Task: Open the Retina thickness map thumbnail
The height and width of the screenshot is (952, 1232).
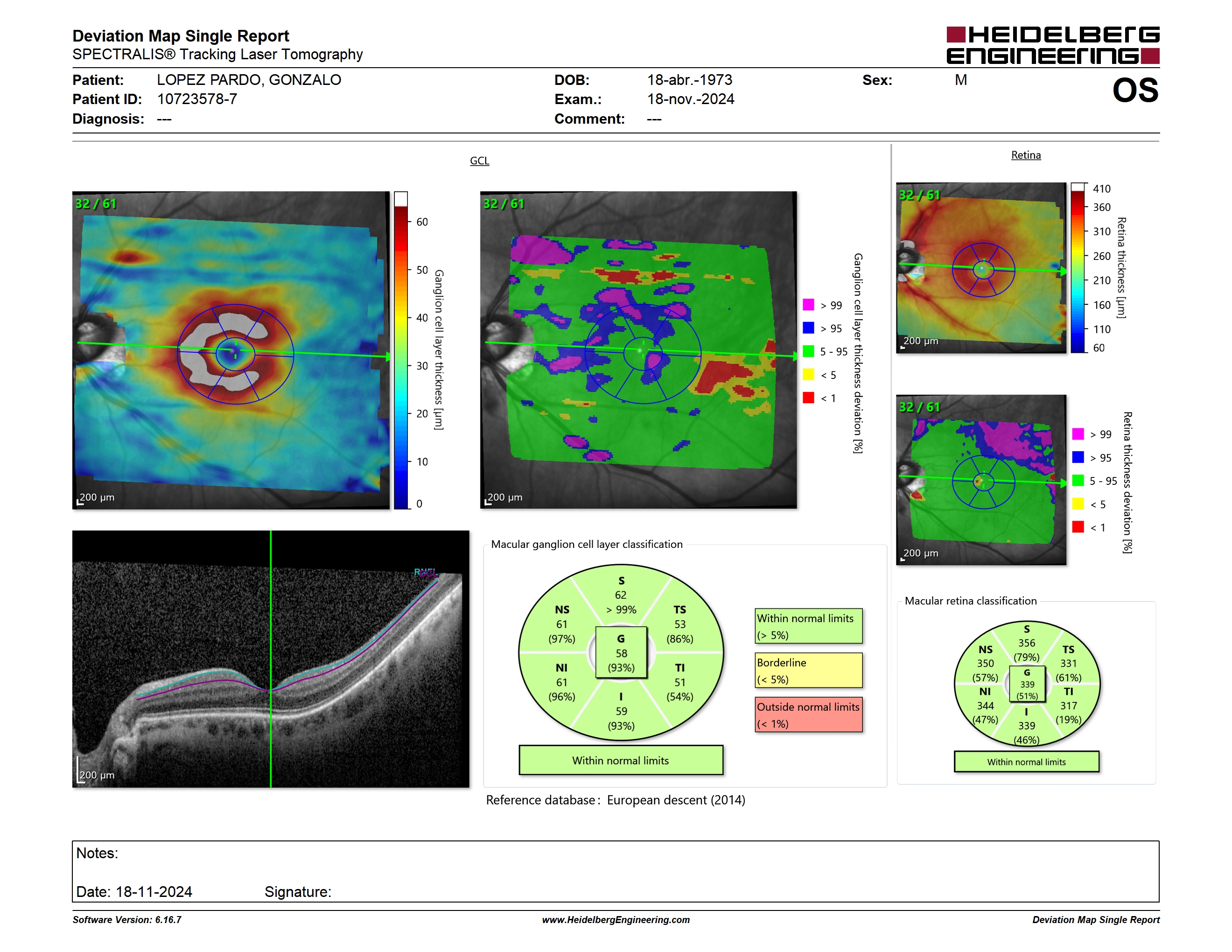Action: (x=981, y=268)
